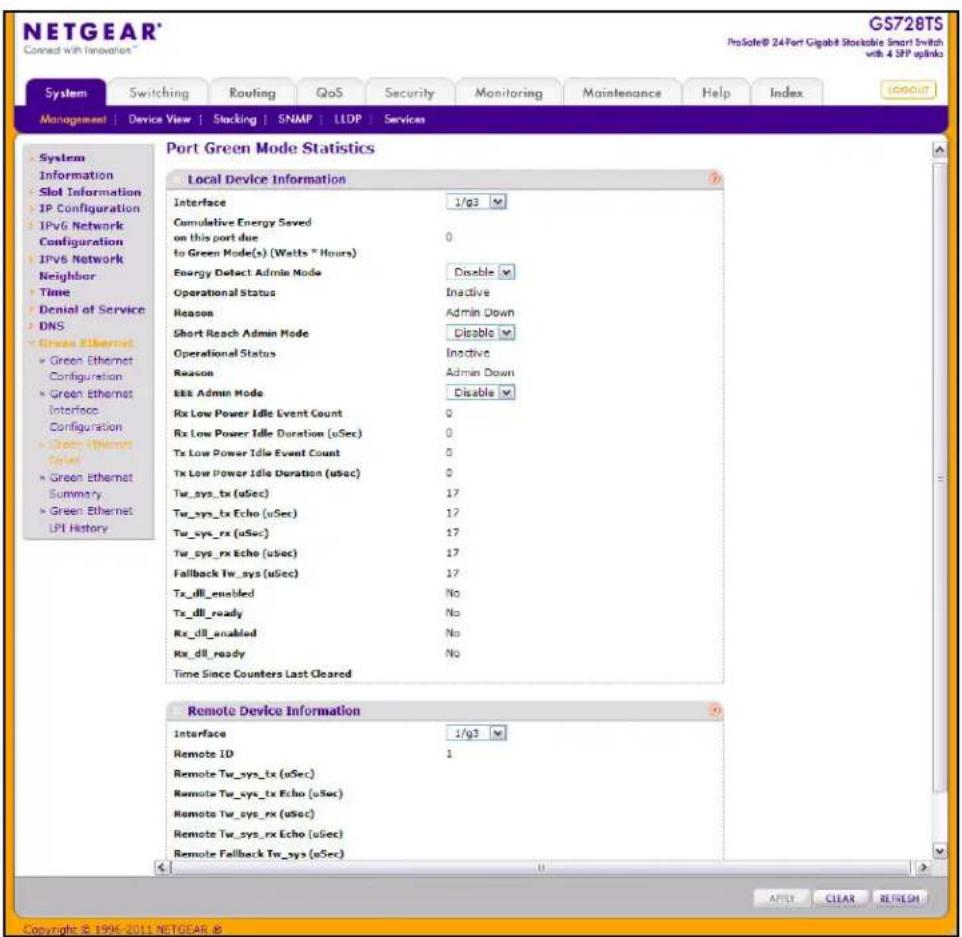
Task: Open IPv6 Network Neighbor in sidebar
Action: click(x=81, y=268)
